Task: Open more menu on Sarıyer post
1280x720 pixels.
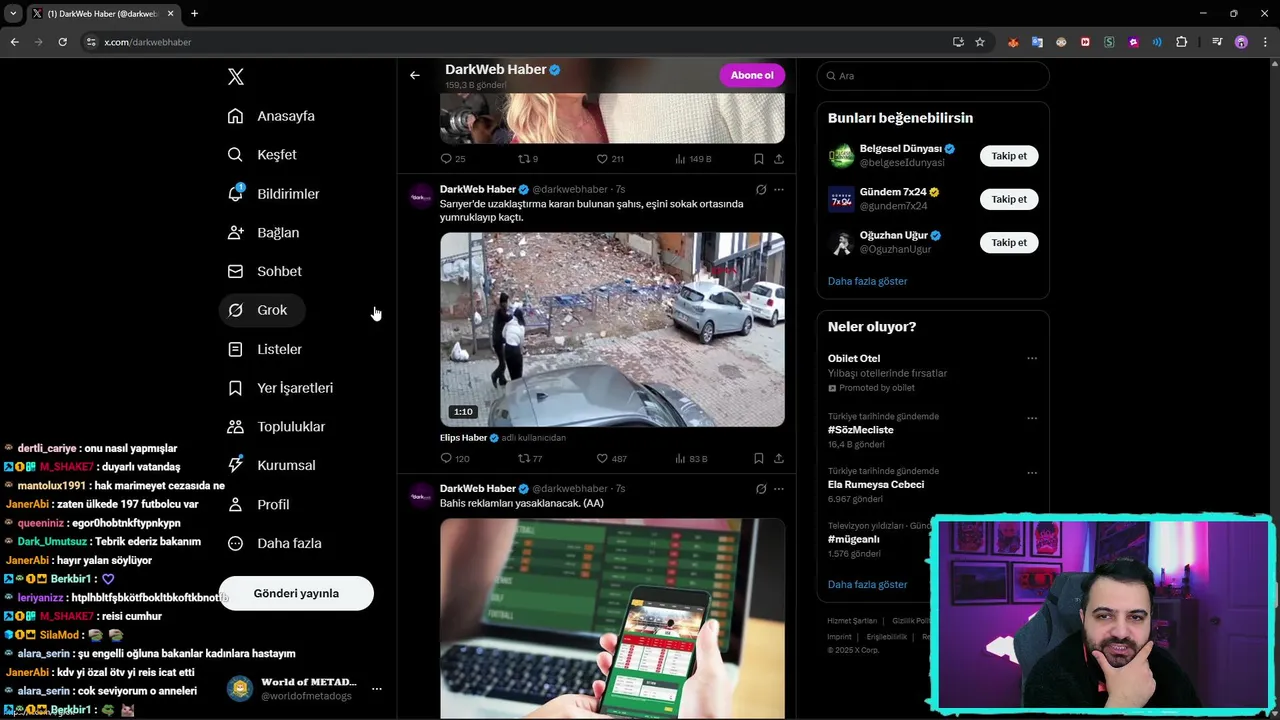Action: pos(779,190)
